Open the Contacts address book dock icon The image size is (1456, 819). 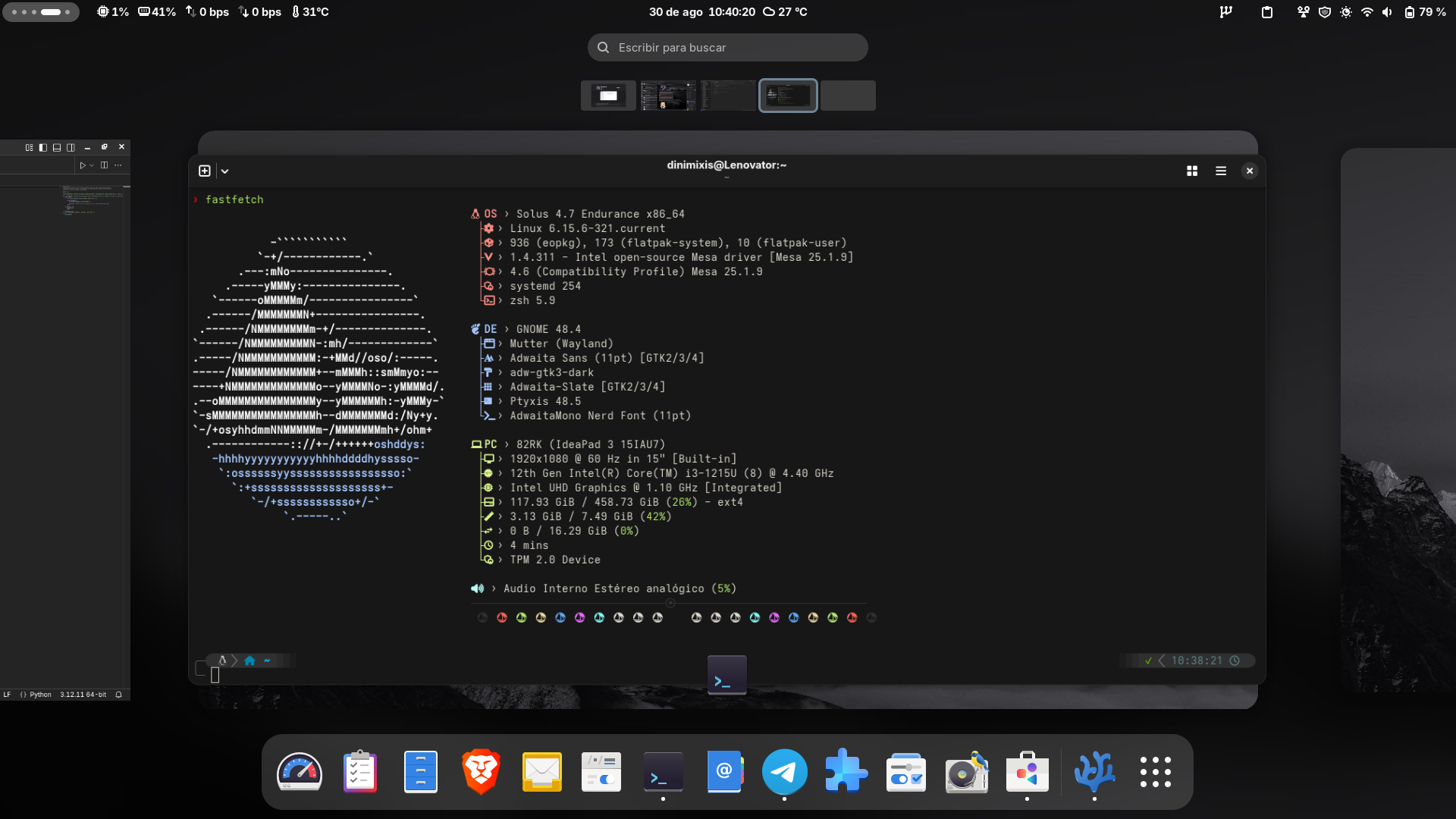[724, 772]
